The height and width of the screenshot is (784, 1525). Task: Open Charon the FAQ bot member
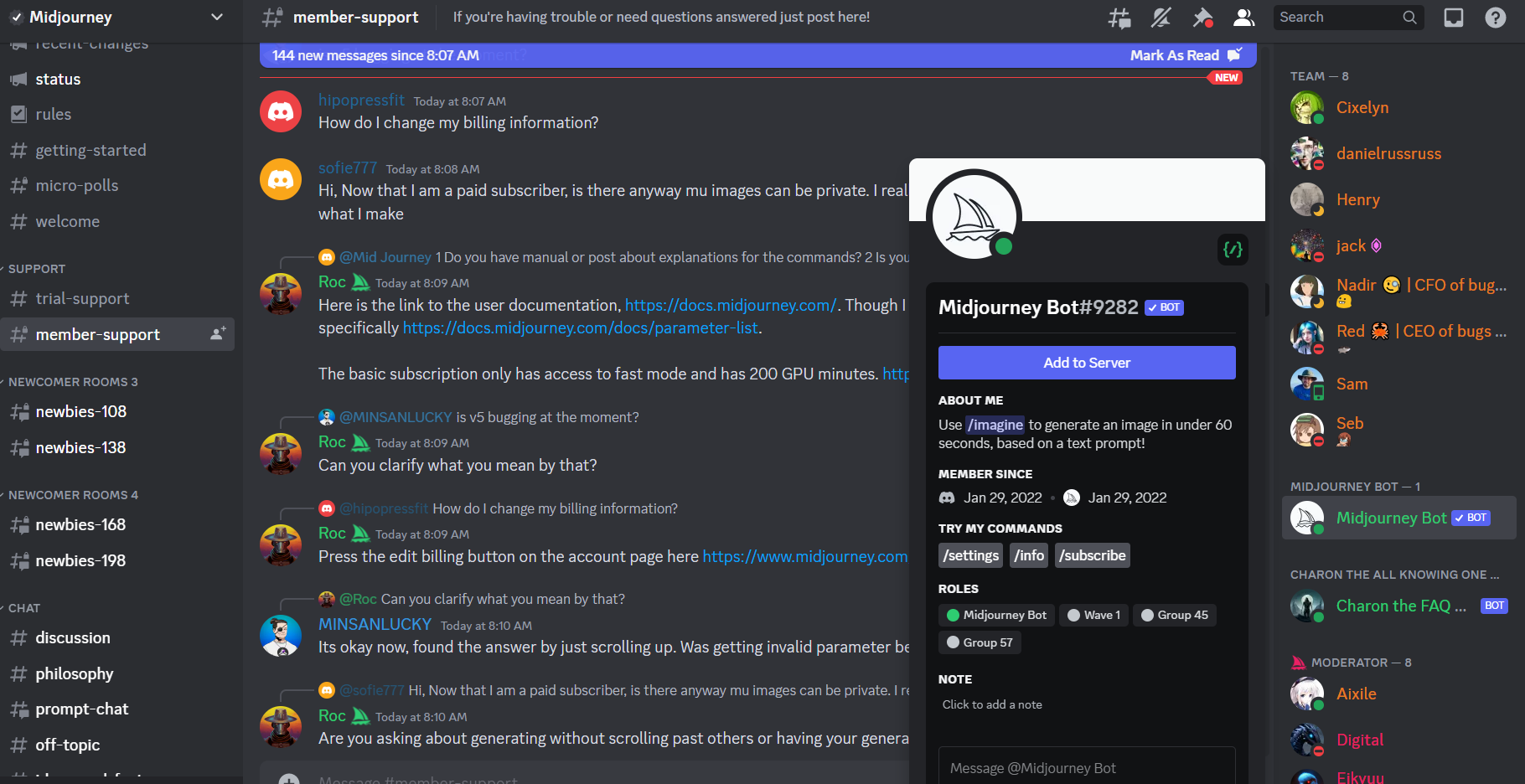tap(1399, 606)
